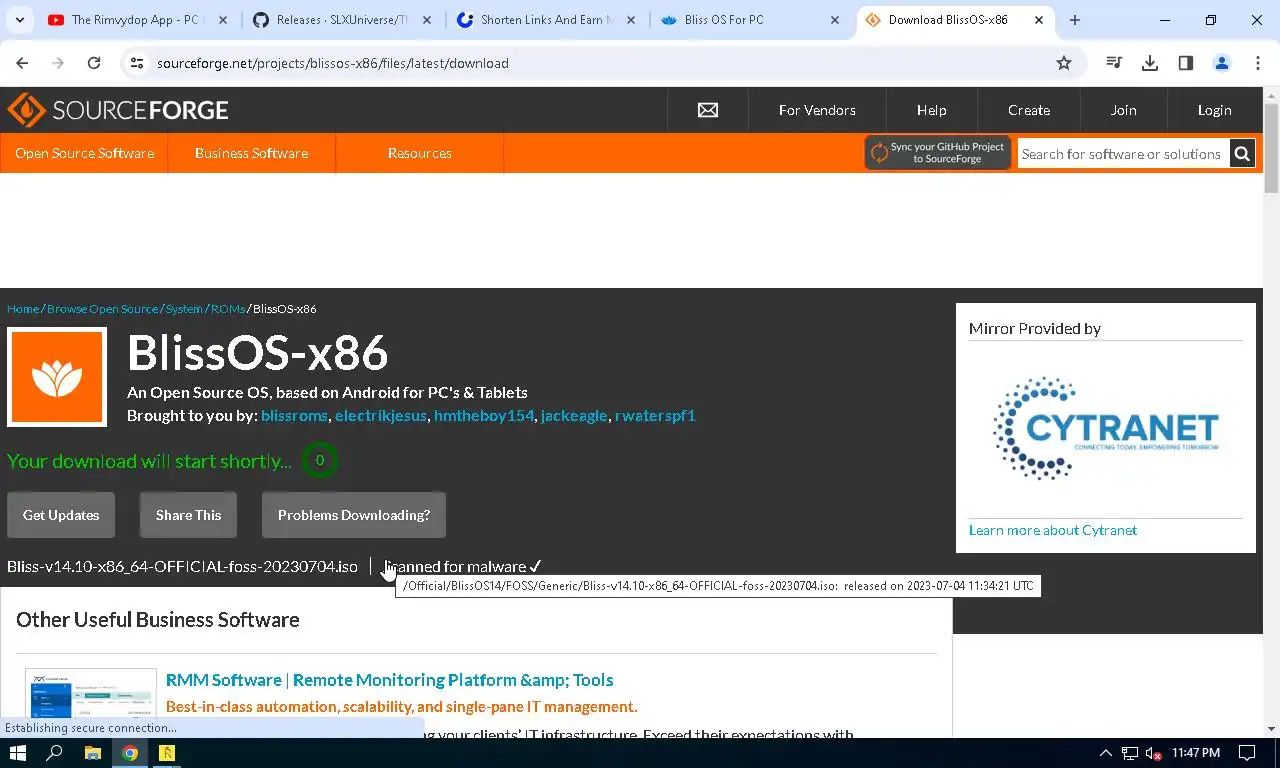The width and height of the screenshot is (1280, 768).
Task: Click the Get Updates button
Action: (61, 515)
